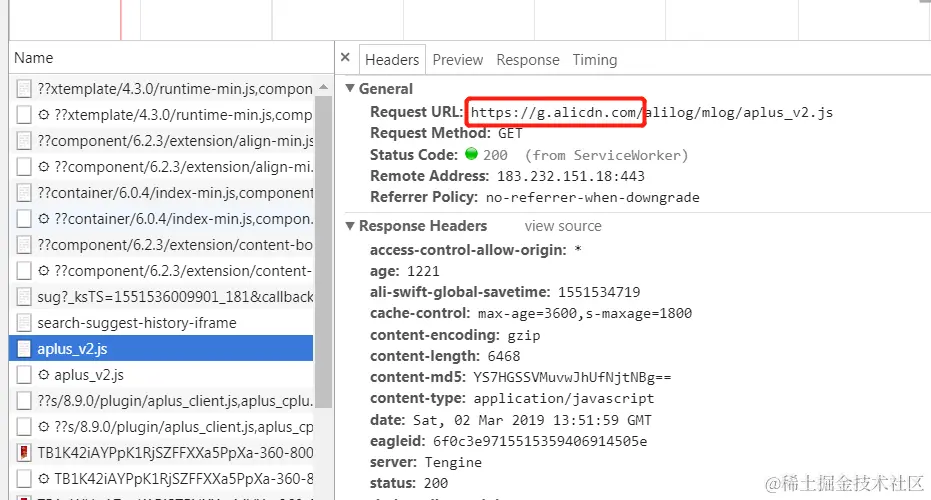Click scroll up arrow in request list
931x500 pixels.
pos(324,87)
